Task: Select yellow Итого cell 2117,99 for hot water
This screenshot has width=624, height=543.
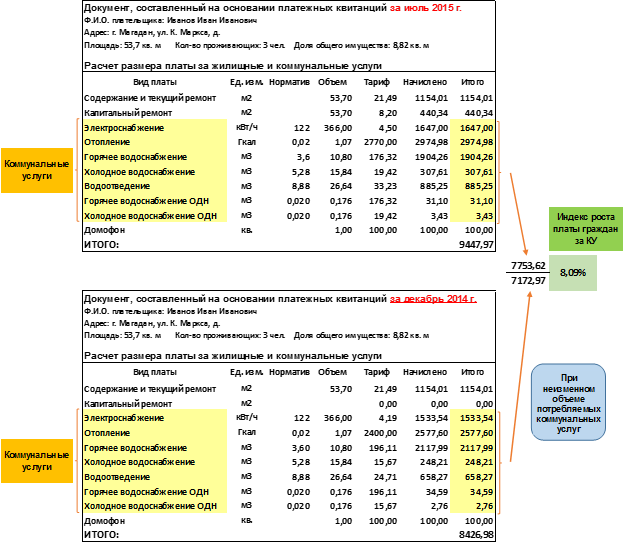Action: tap(476, 448)
